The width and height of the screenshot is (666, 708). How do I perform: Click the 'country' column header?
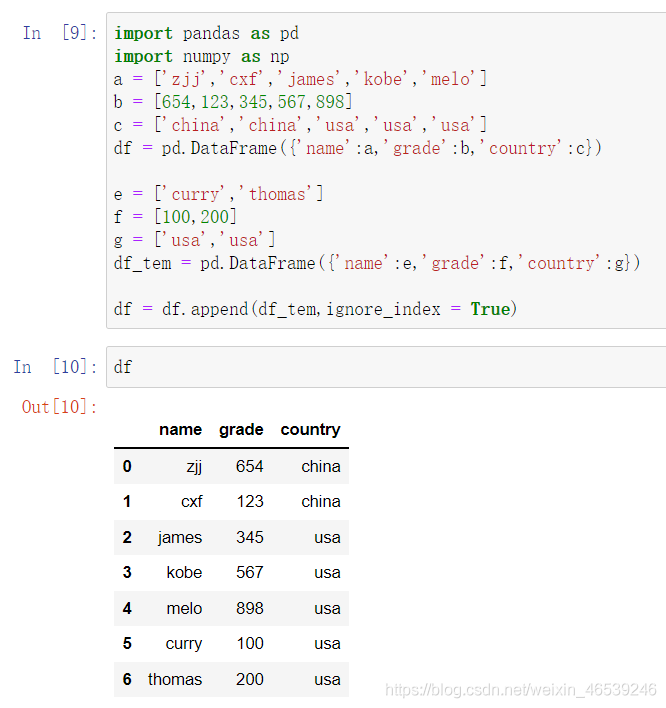tap(311, 429)
